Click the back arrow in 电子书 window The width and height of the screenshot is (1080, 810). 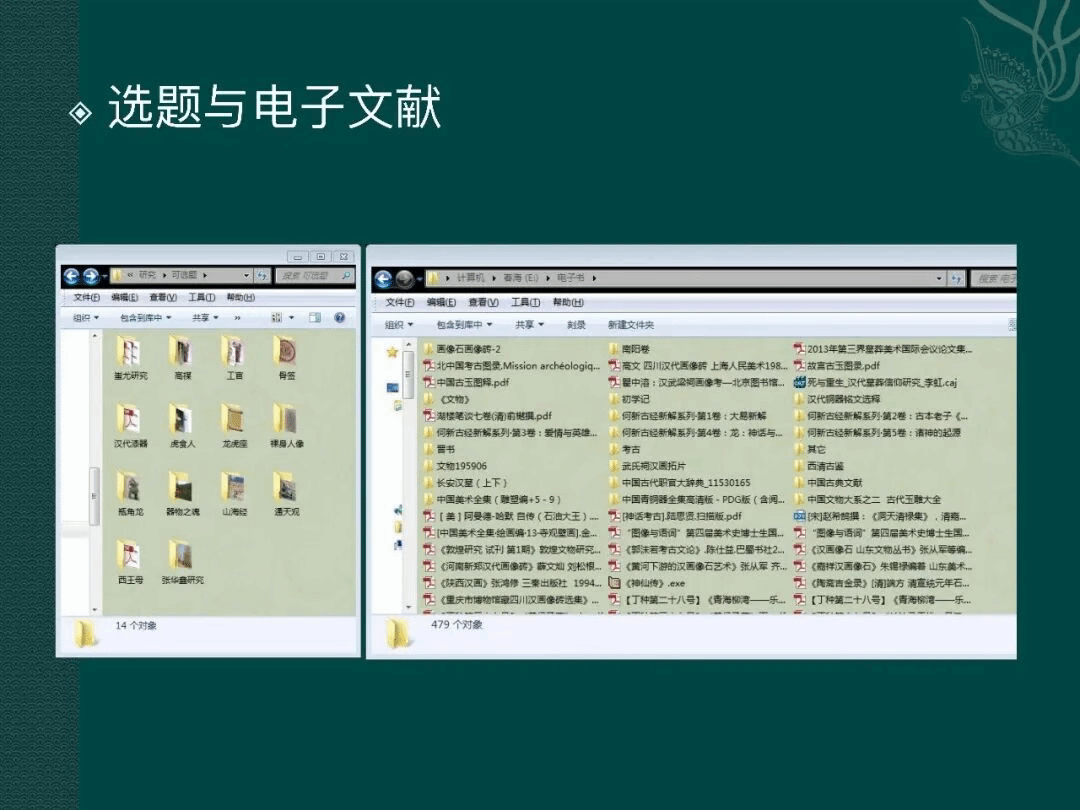(x=382, y=278)
